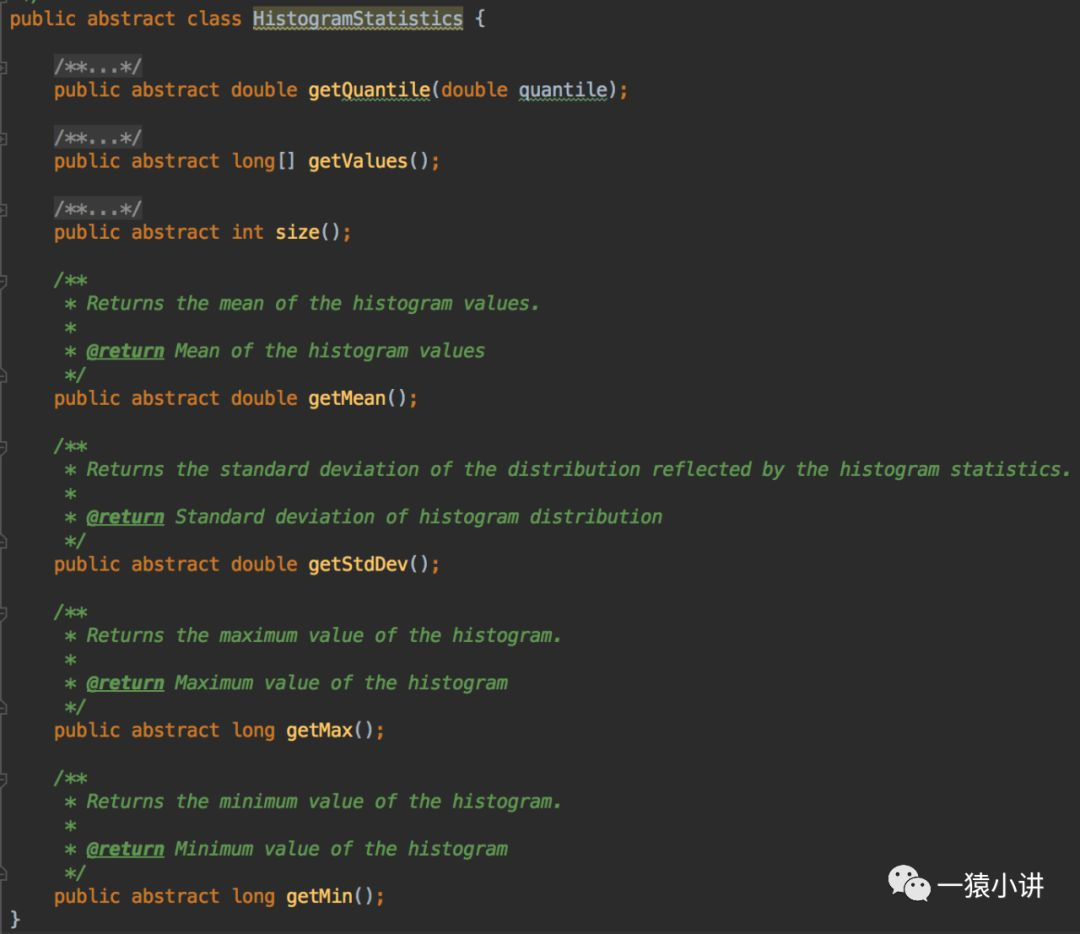Click the fold-end marker beside getMax Javadoc
Image resolution: width=1080 pixels, height=934 pixels.
pyautogui.click(x=4, y=707)
